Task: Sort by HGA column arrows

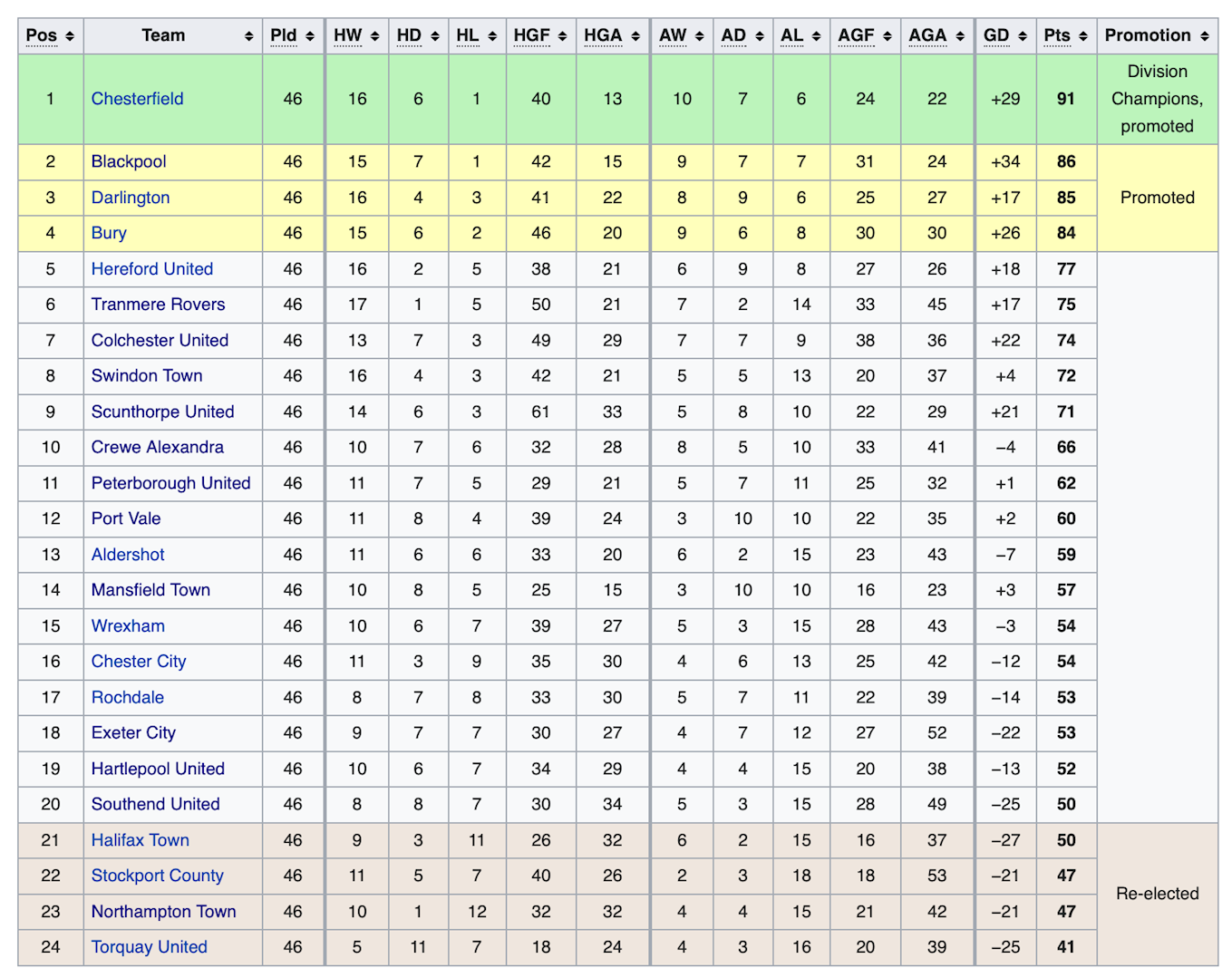Action: pos(635,36)
